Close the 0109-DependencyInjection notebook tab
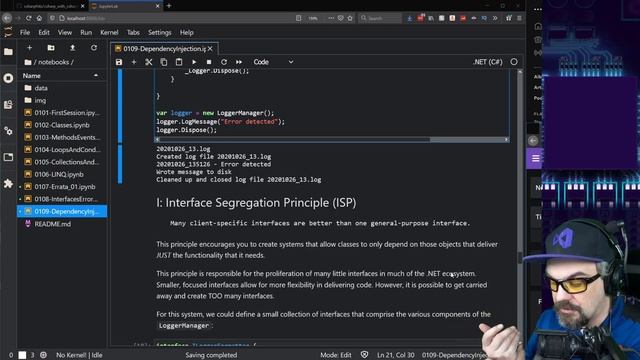 pos(210,49)
